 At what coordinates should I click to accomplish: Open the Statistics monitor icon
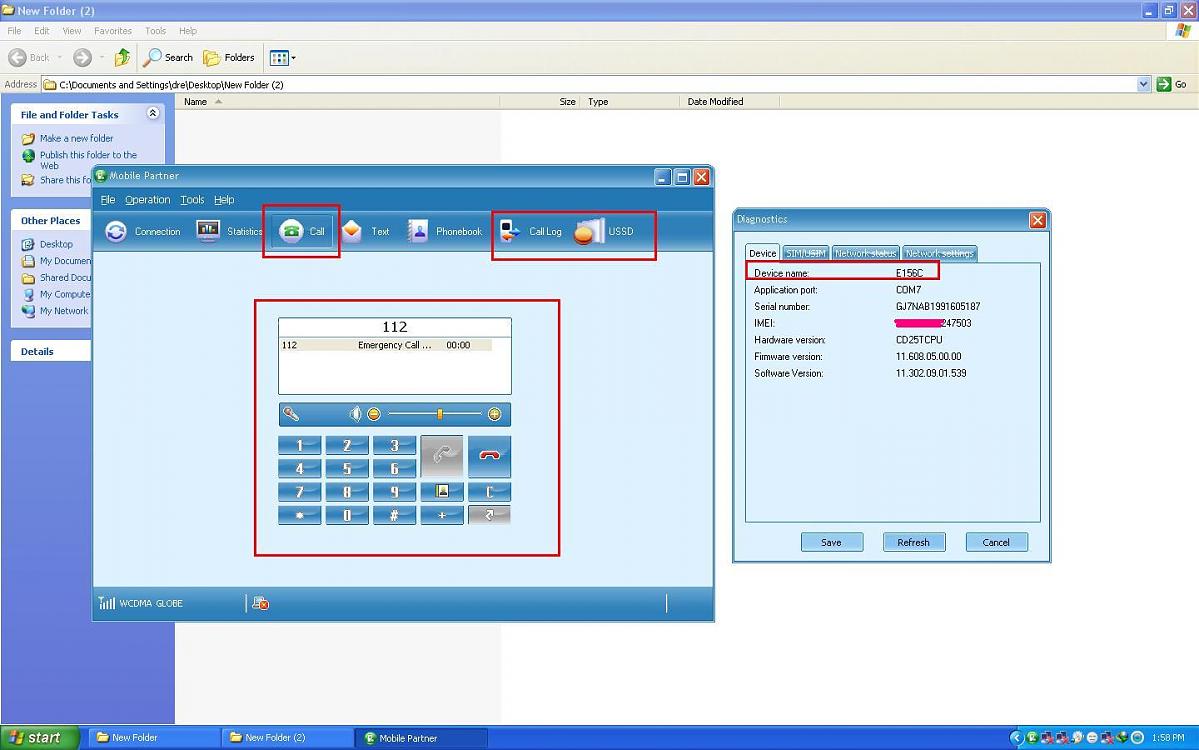coord(208,231)
